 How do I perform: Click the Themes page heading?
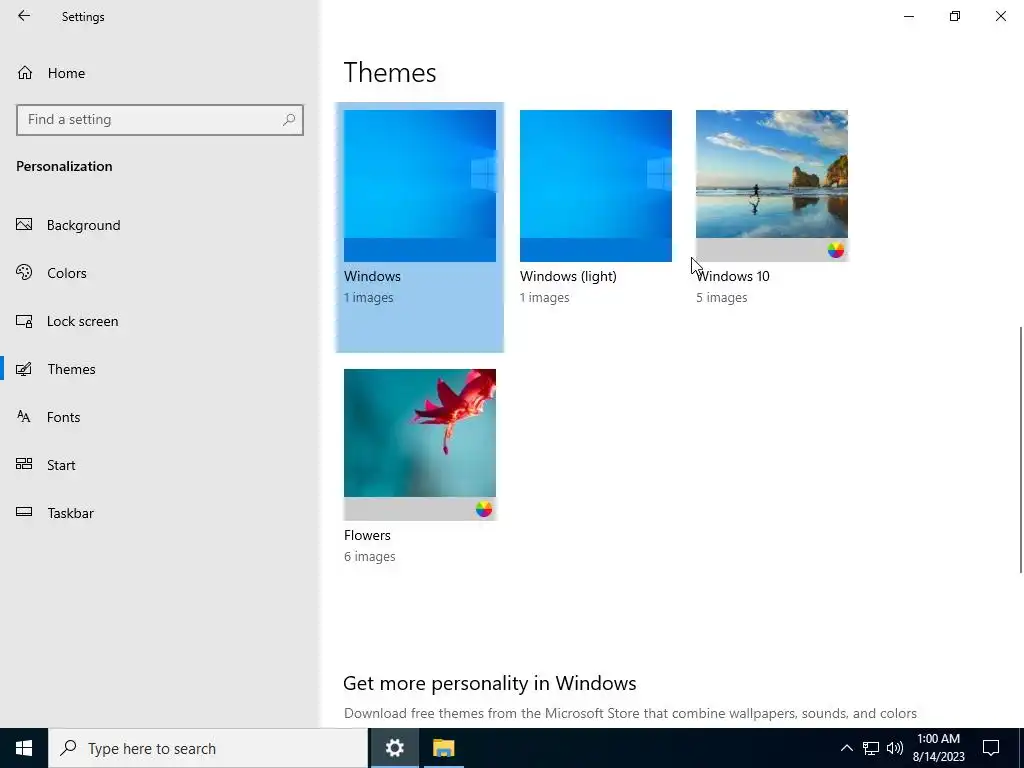click(390, 72)
